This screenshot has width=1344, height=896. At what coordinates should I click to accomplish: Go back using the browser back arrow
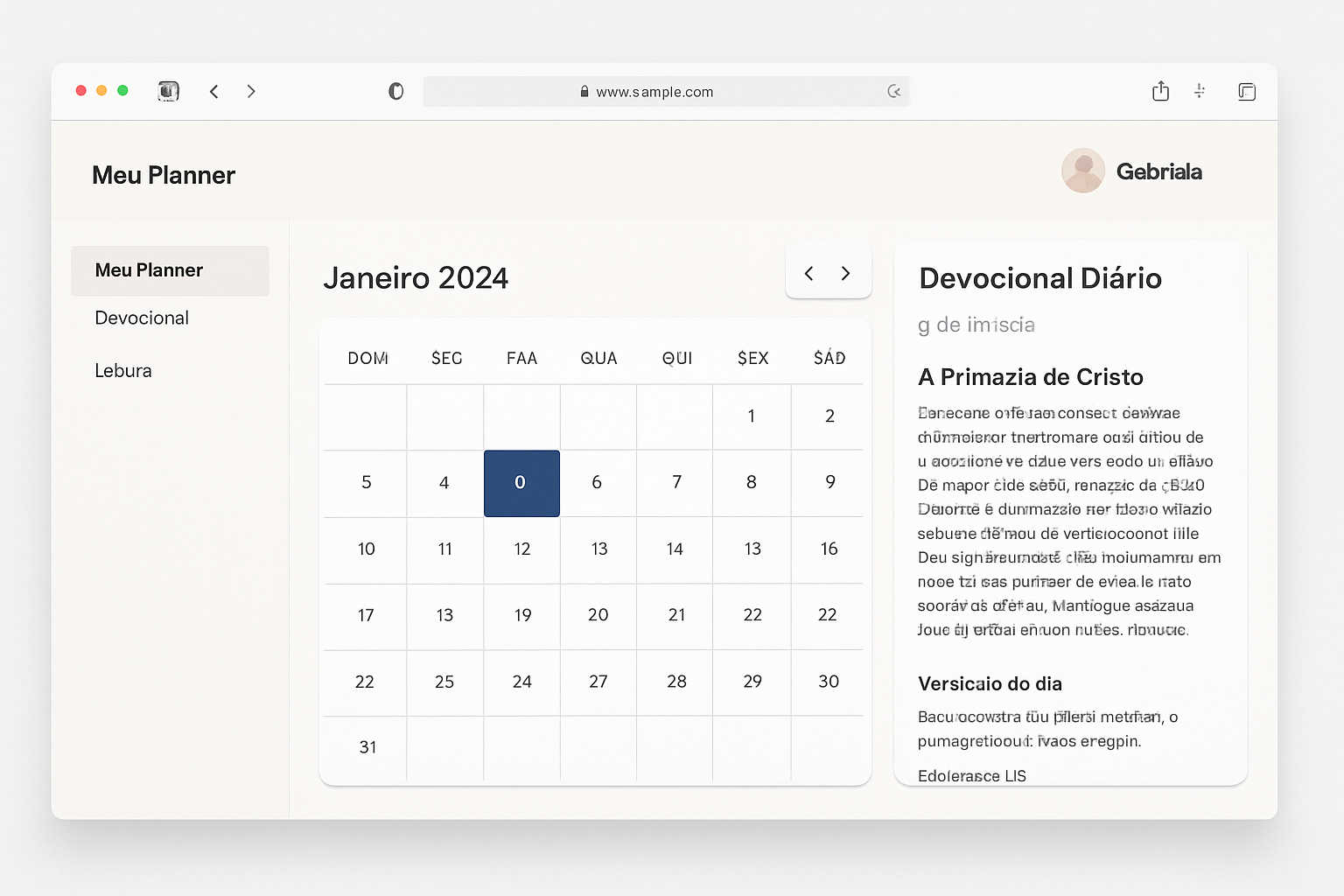pos(214,91)
